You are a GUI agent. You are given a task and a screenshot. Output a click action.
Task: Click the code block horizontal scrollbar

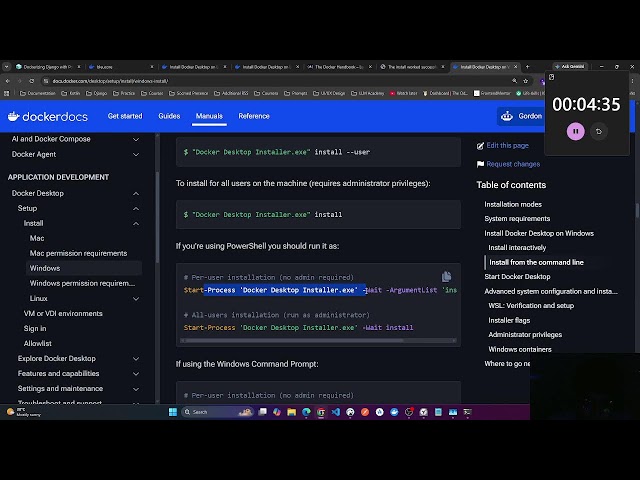click(x=294, y=340)
